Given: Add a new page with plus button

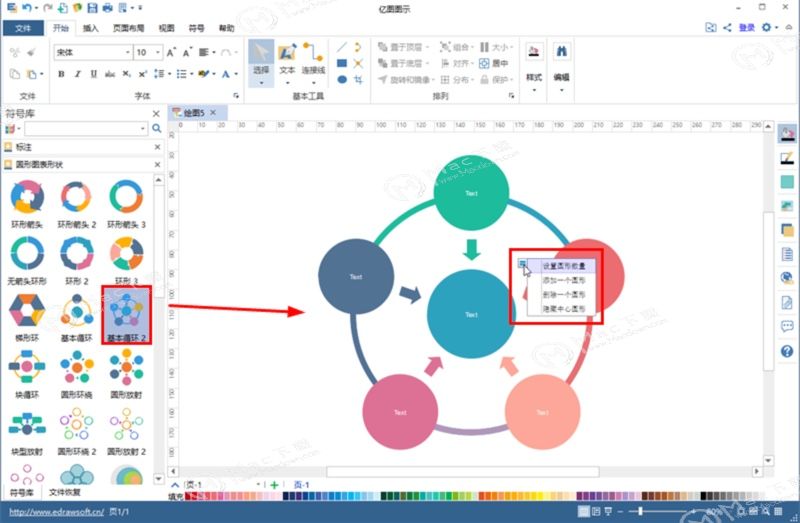Looking at the screenshot, I should click(274, 485).
